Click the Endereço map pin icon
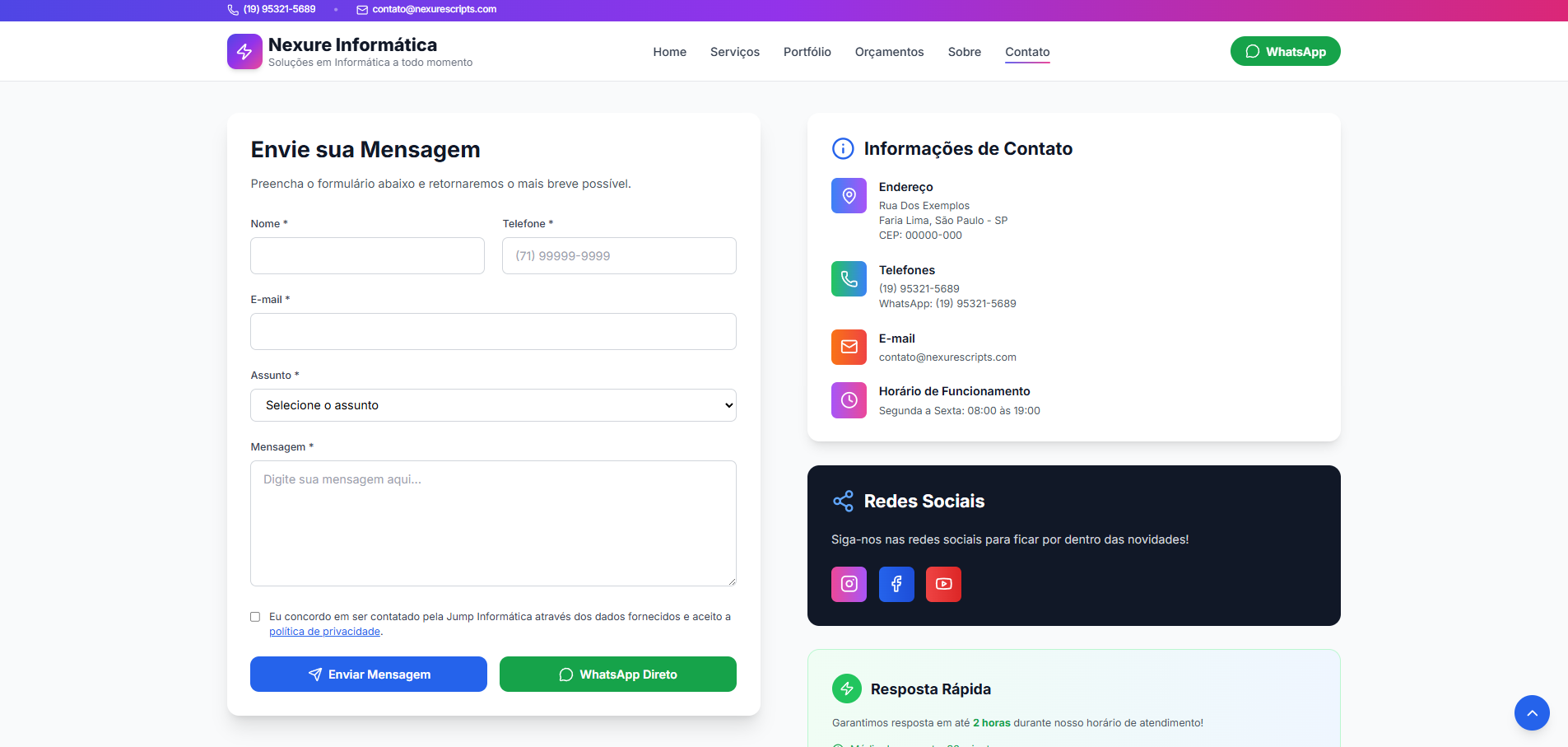The height and width of the screenshot is (747, 1568). 849,195
